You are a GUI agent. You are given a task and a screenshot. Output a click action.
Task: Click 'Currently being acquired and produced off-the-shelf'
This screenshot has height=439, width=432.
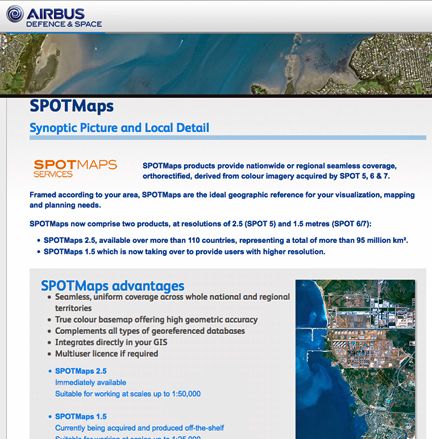[x=139, y=428]
